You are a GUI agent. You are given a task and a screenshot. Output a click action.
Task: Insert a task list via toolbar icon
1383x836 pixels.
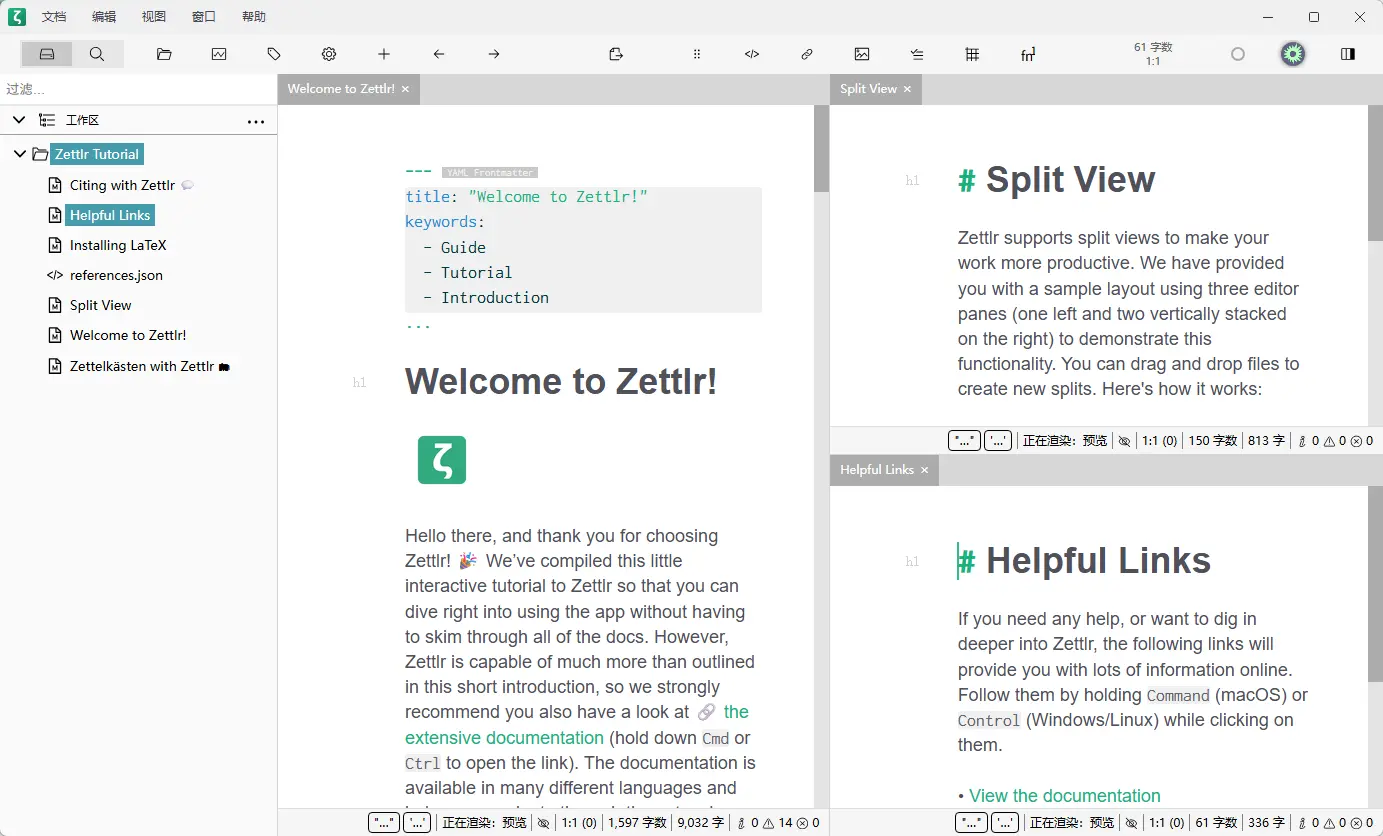(917, 54)
